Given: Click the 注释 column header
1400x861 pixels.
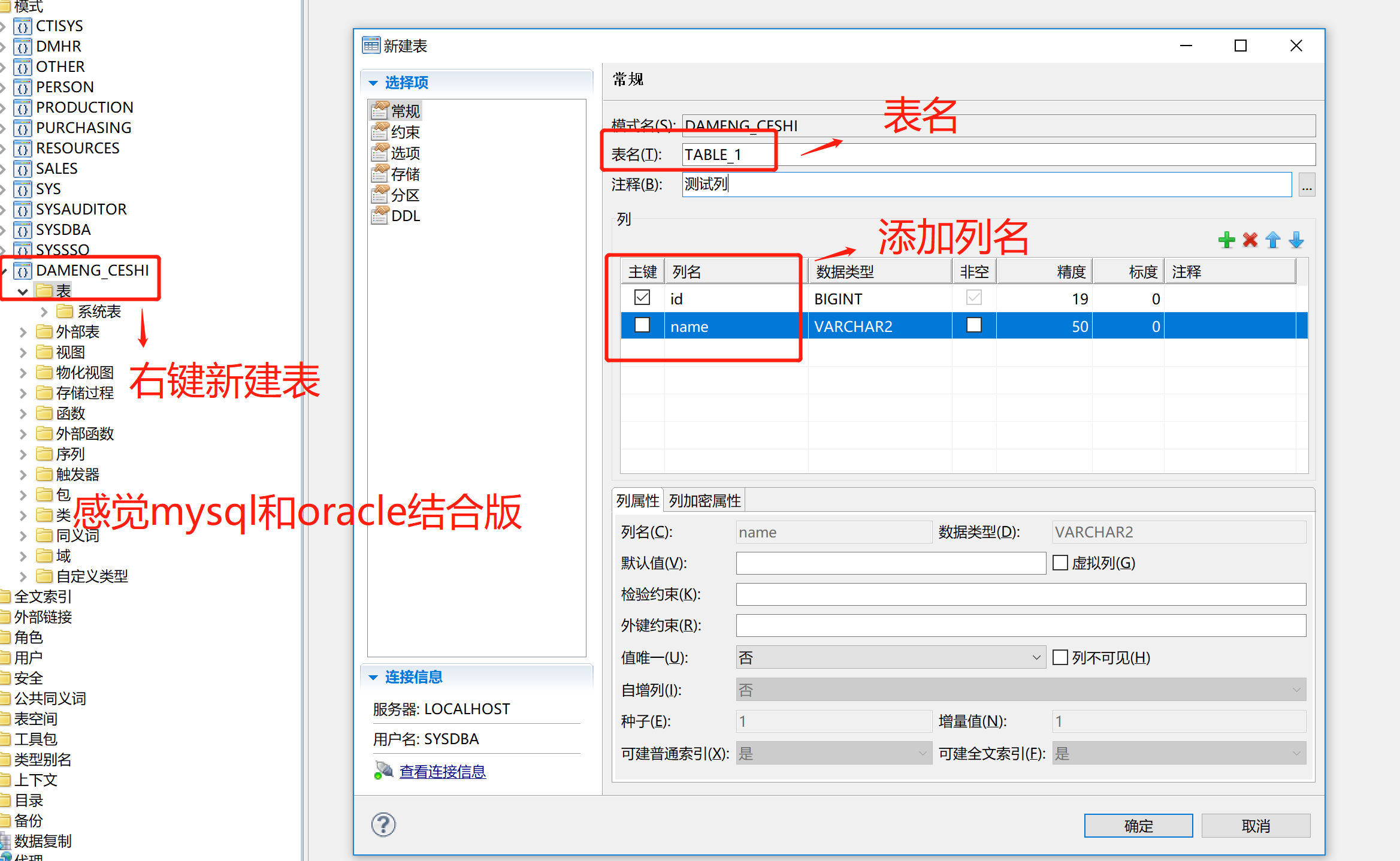Looking at the screenshot, I should click(1229, 271).
